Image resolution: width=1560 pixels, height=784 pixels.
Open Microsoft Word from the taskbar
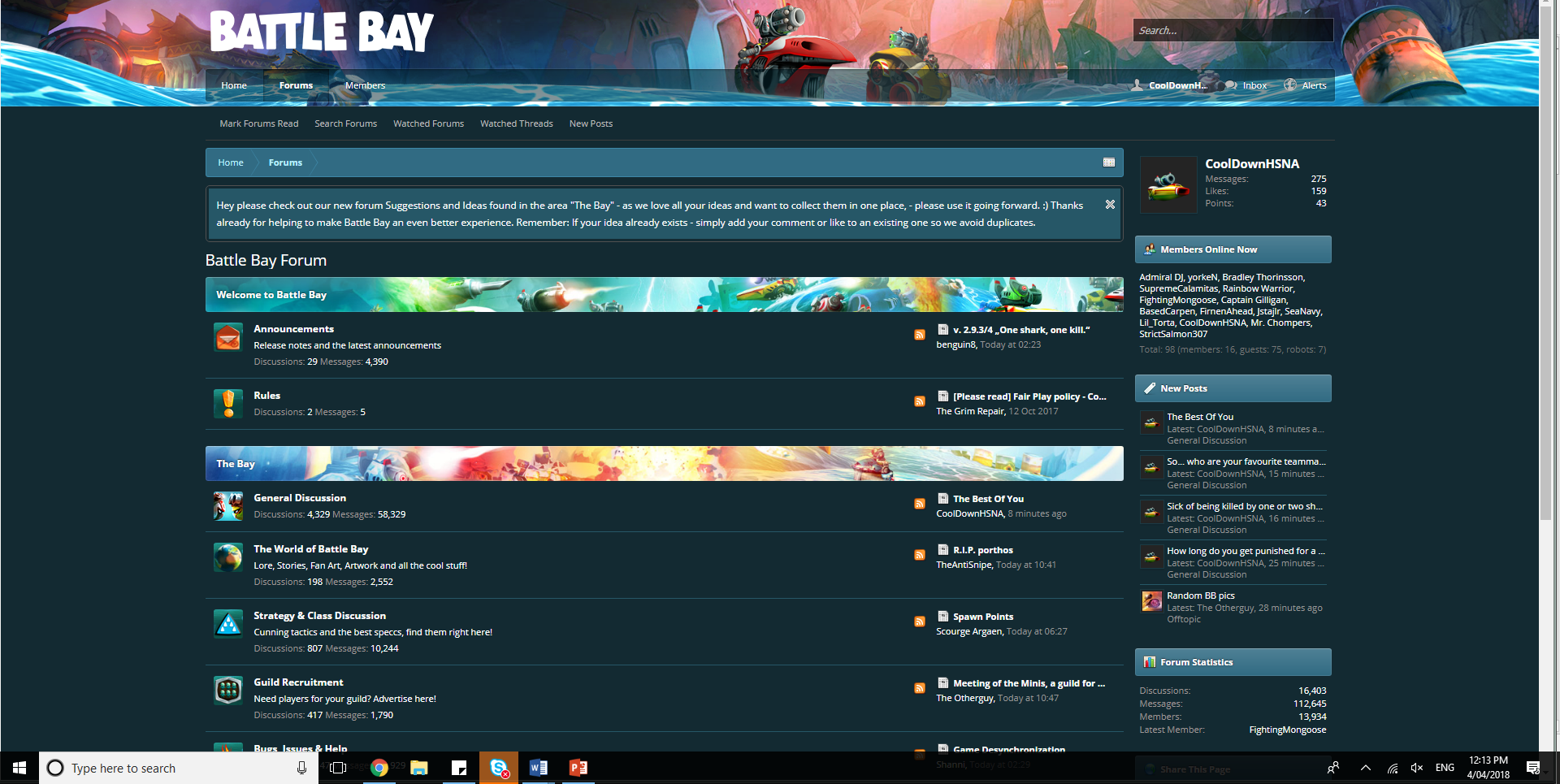click(x=538, y=768)
